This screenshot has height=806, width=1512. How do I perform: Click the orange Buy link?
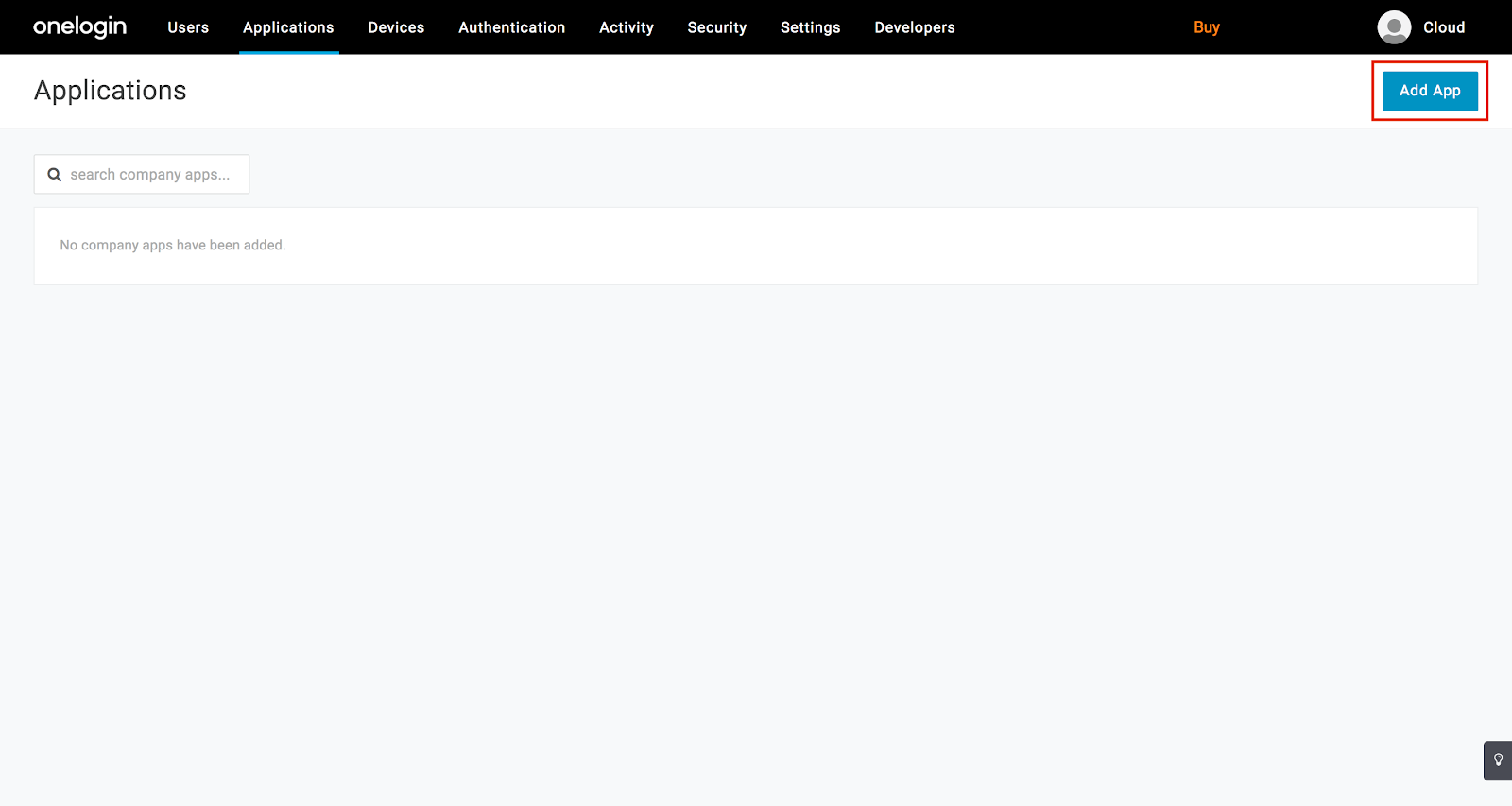click(x=1206, y=27)
